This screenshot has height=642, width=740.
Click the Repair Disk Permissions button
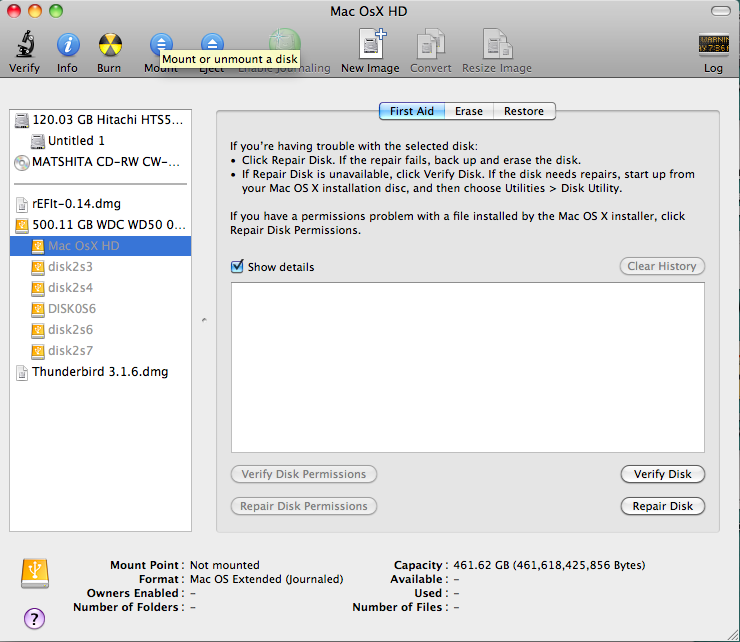[303, 506]
